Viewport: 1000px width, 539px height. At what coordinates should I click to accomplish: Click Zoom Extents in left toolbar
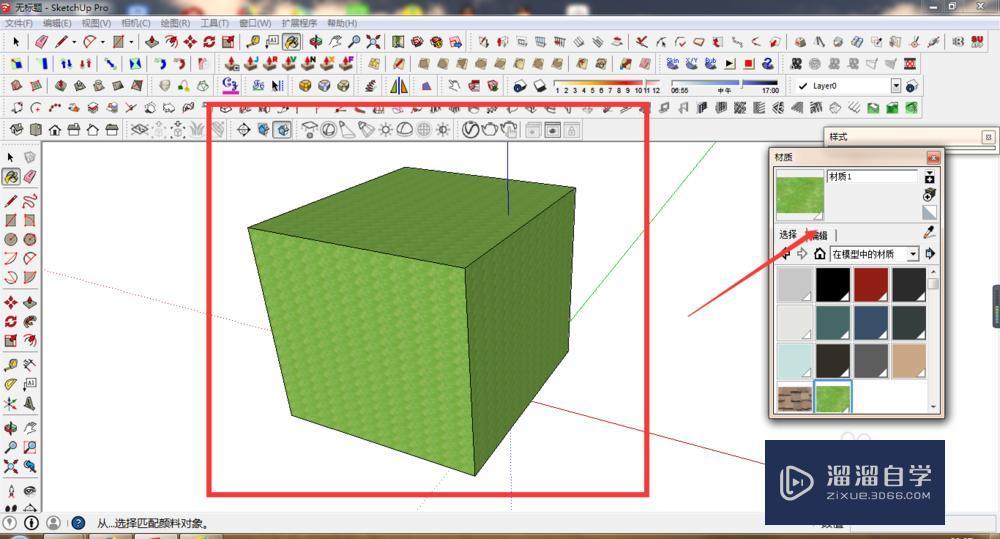click(x=11, y=466)
